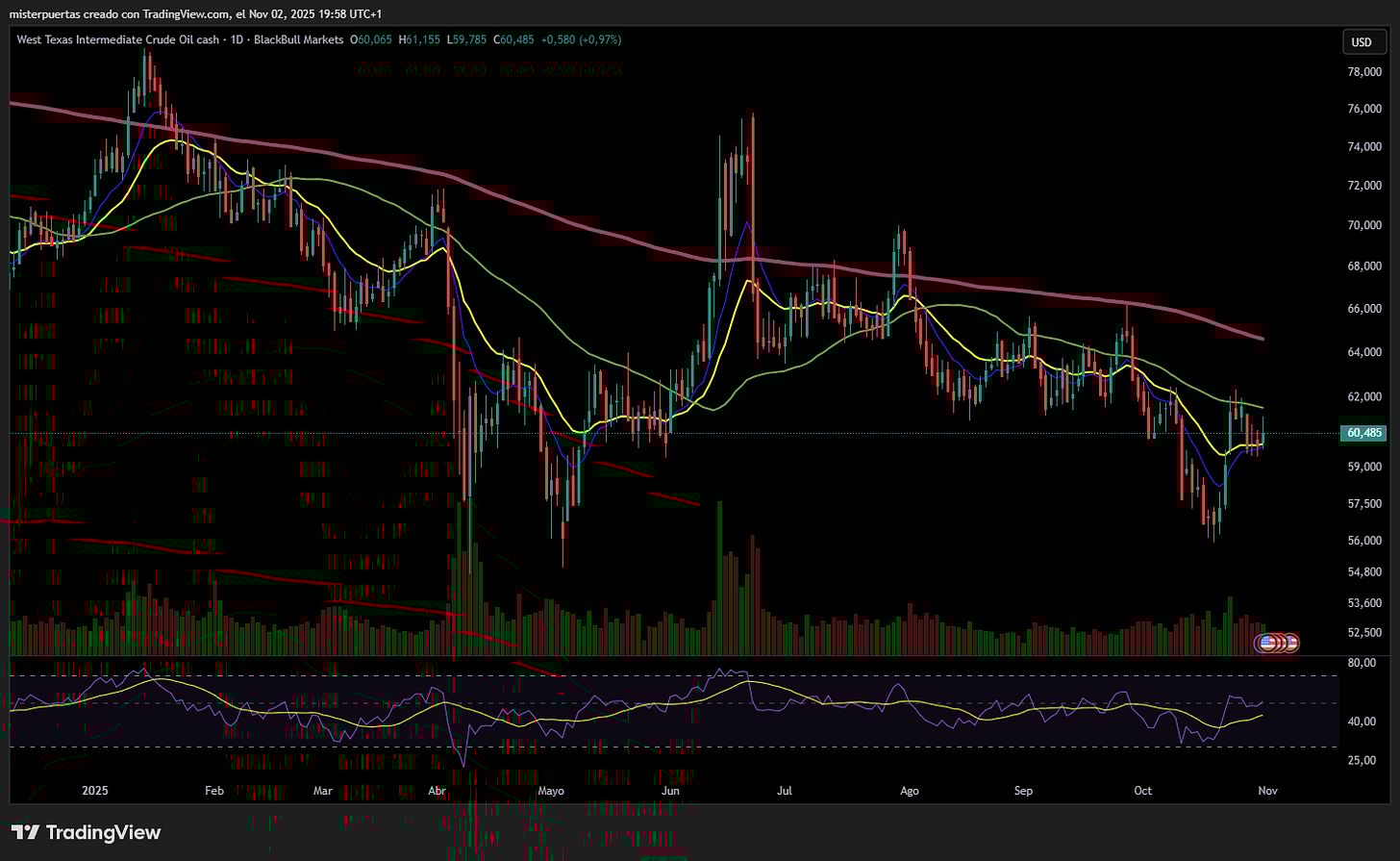Click the 70,000 price axis label
This screenshot has width=1400, height=861.
pos(1365,225)
